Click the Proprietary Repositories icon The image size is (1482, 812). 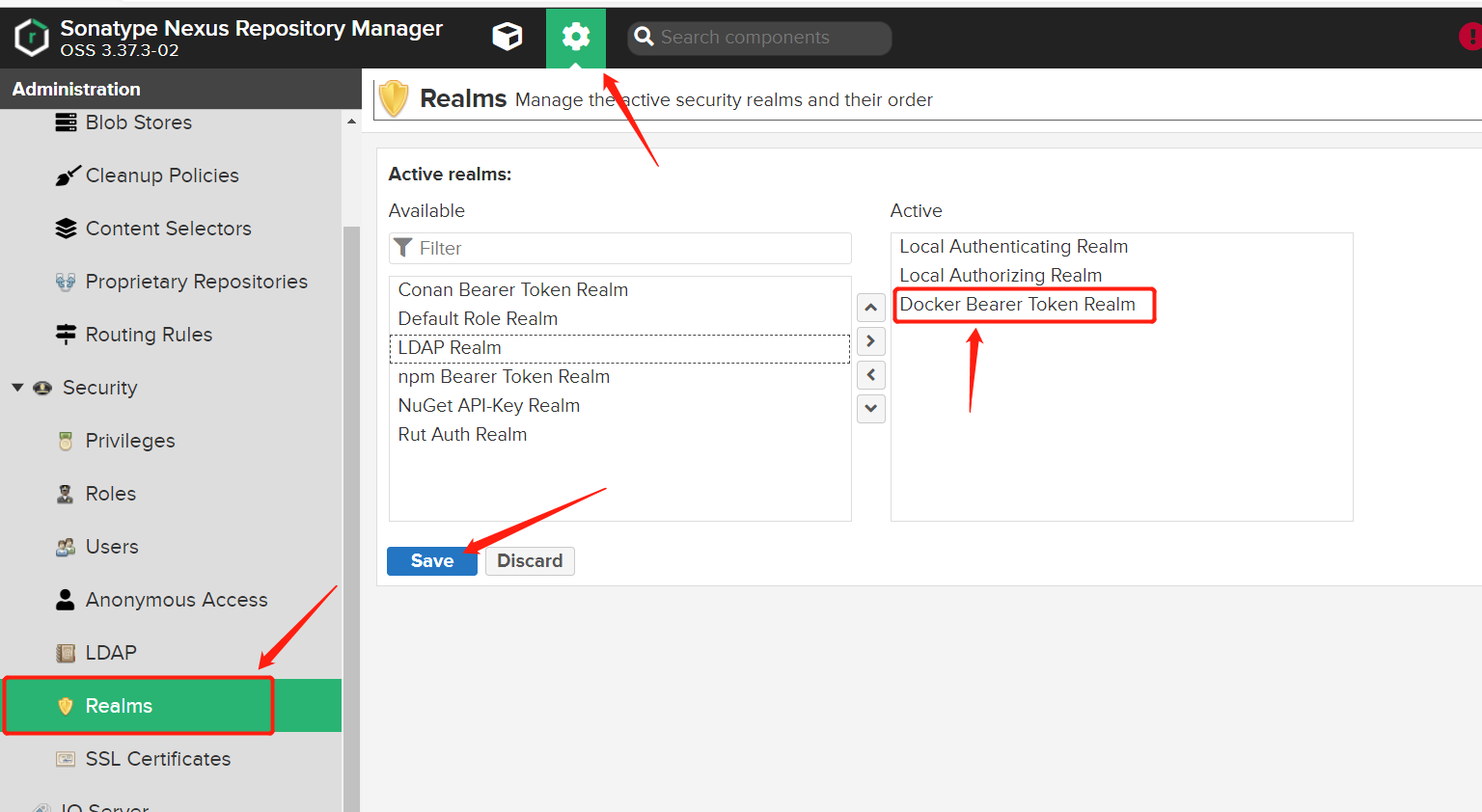pos(66,282)
